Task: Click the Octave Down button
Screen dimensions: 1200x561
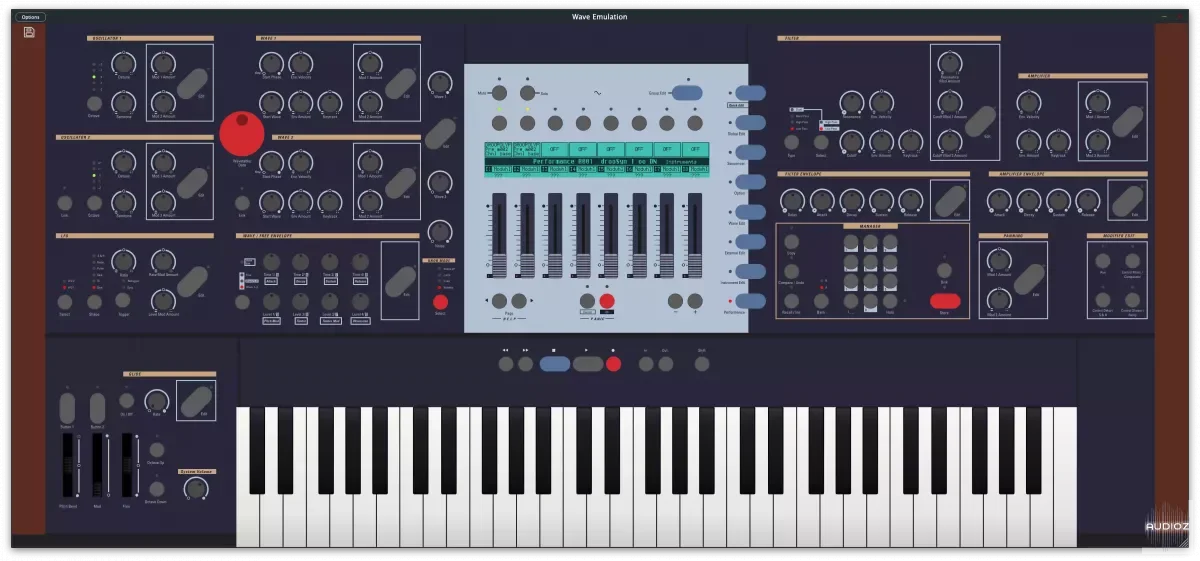Action: (x=156, y=488)
